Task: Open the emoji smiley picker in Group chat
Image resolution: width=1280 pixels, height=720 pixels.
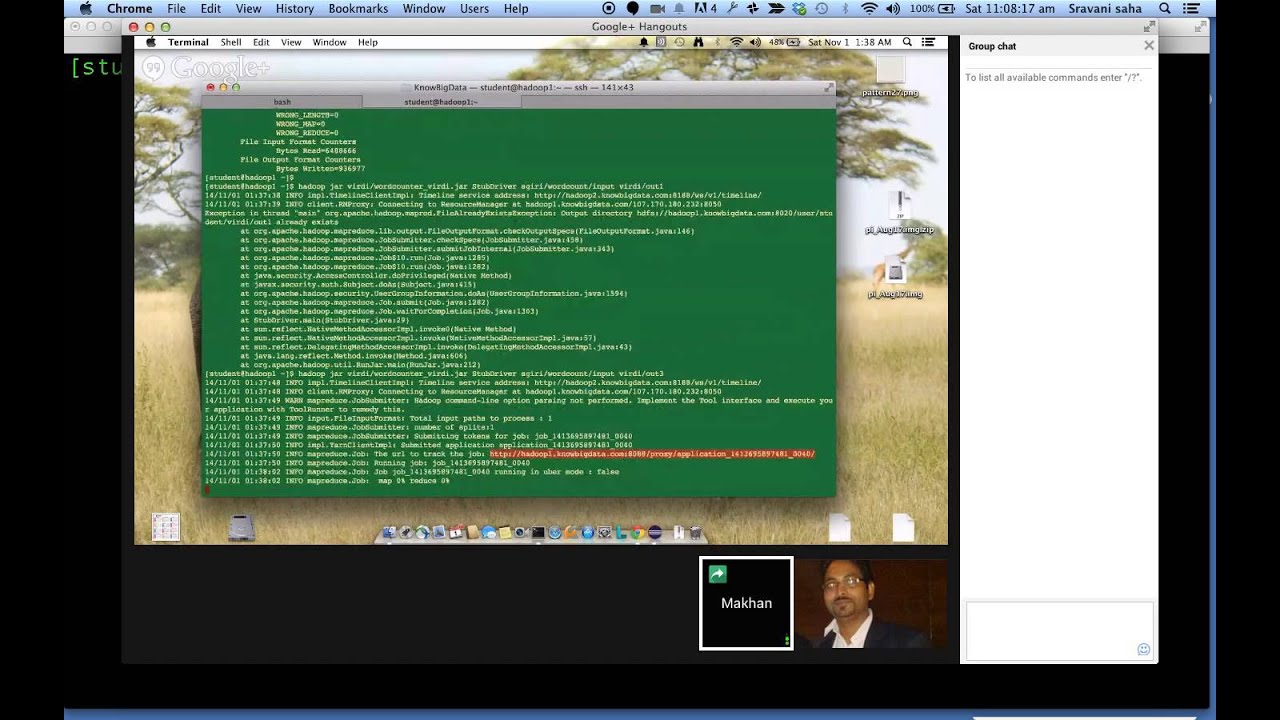Action: pyautogui.click(x=1143, y=649)
